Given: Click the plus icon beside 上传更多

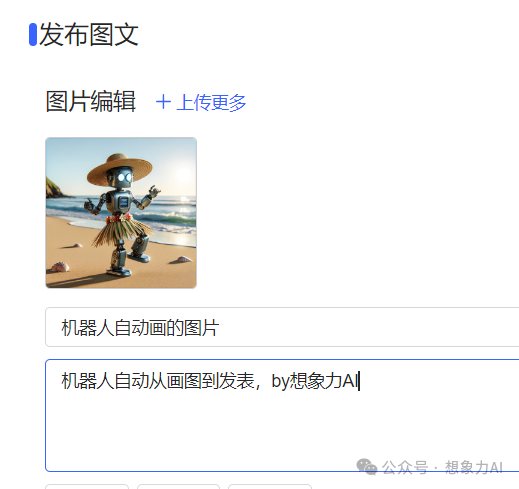Looking at the screenshot, I should click(163, 102).
